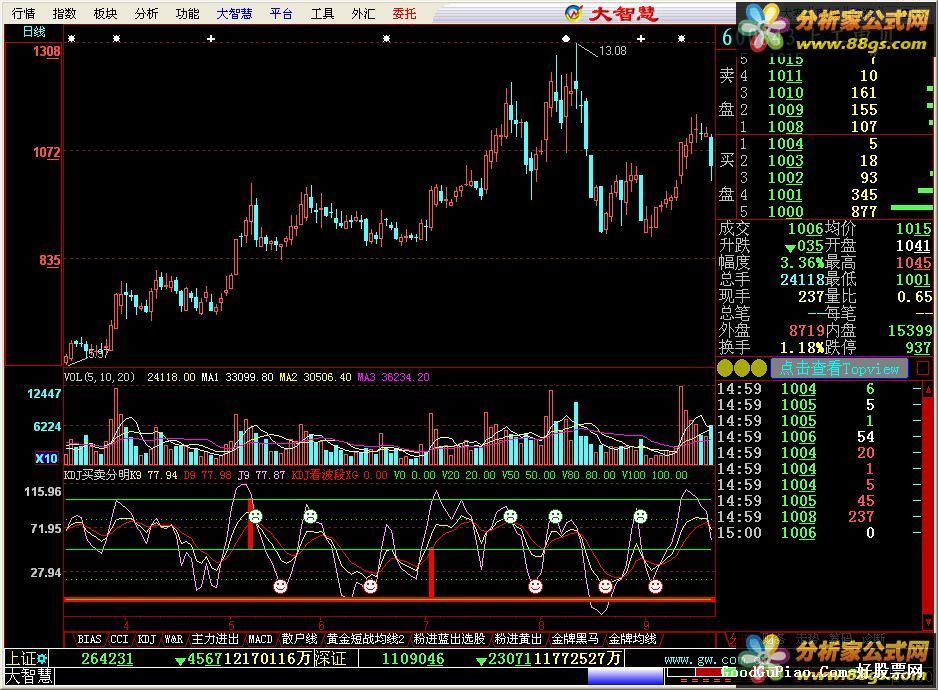Screen dimensions: 938x690
Task: Click the sell-3 price 1010
Action: click(785, 93)
